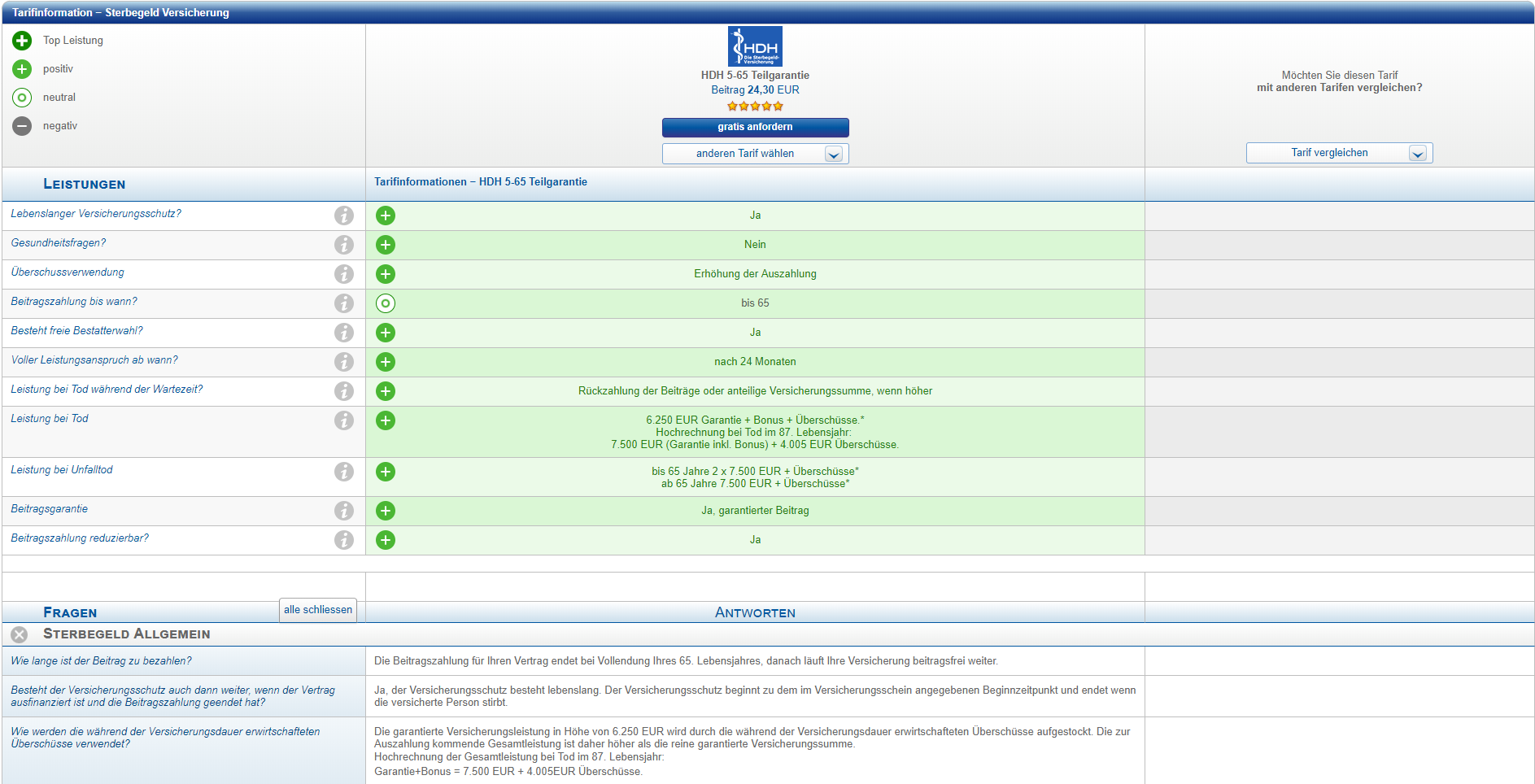Open Beitragsgarantie info icon
The width and height of the screenshot is (1535, 784).
point(344,511)
